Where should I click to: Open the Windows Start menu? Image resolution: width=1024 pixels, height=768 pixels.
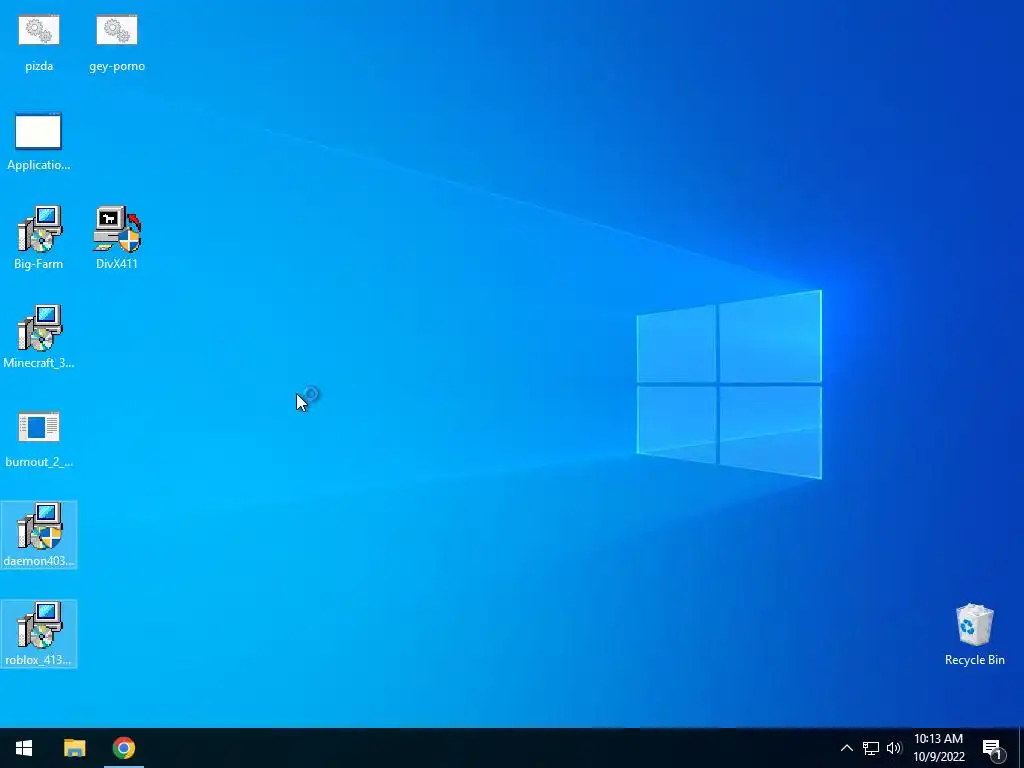coord(24,748)
